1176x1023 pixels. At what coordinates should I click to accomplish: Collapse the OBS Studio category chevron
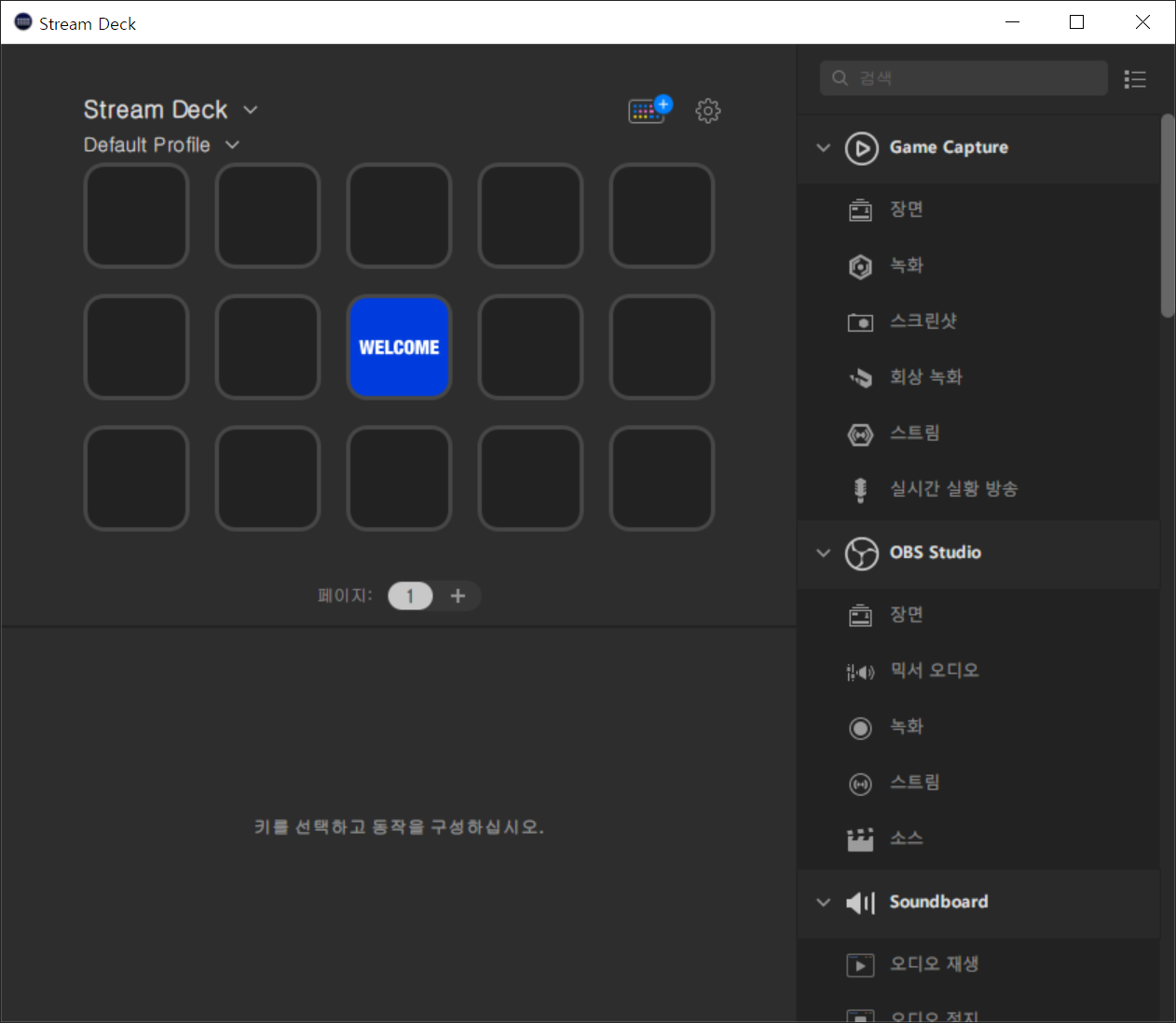pos(823,552)
